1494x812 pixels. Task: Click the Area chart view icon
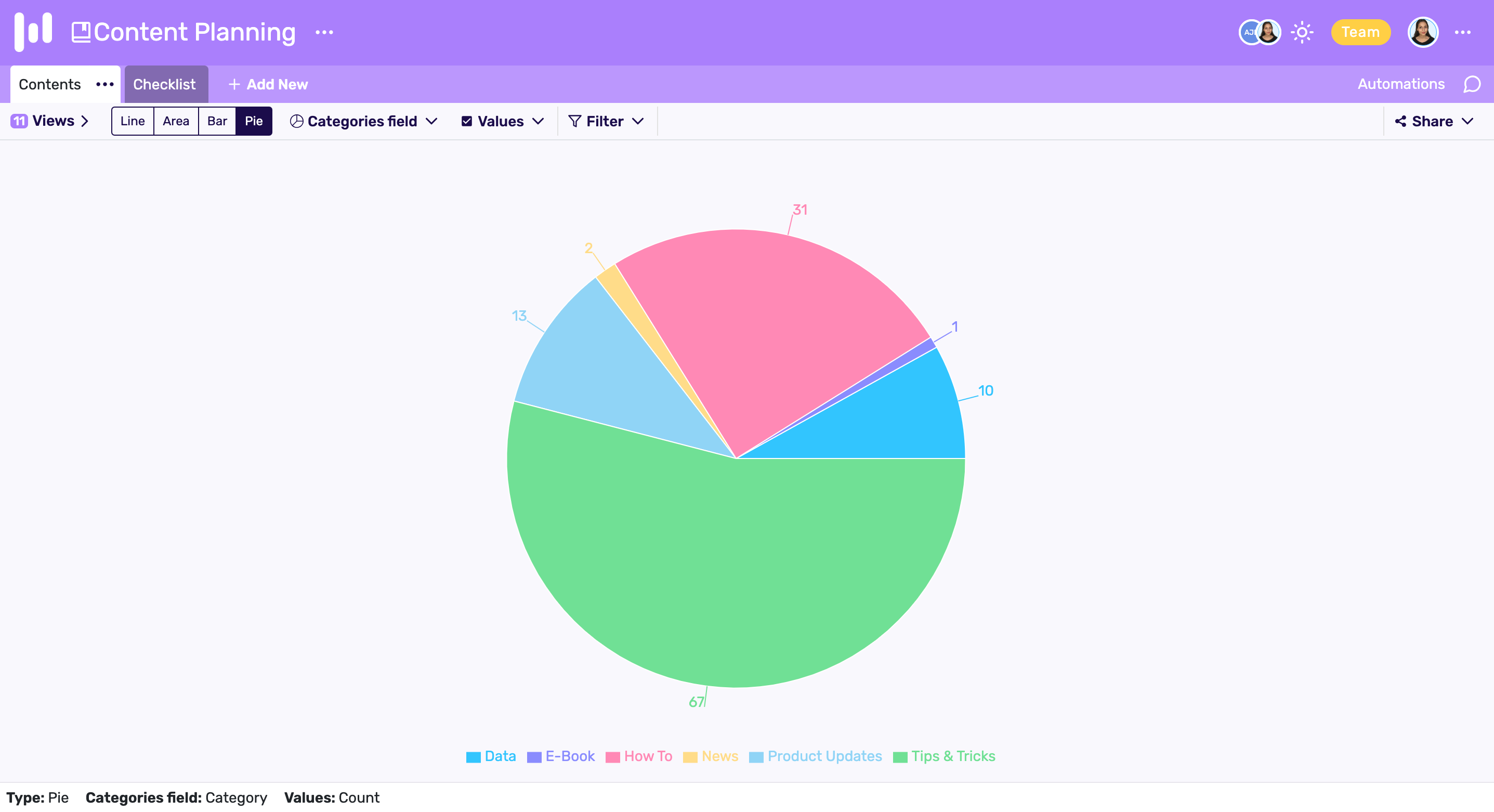tap(175, 121)
